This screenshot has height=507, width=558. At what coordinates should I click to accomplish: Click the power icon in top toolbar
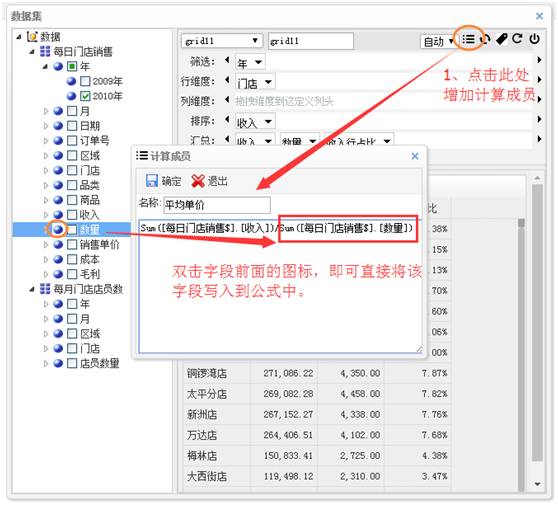(x=534, y=38)
